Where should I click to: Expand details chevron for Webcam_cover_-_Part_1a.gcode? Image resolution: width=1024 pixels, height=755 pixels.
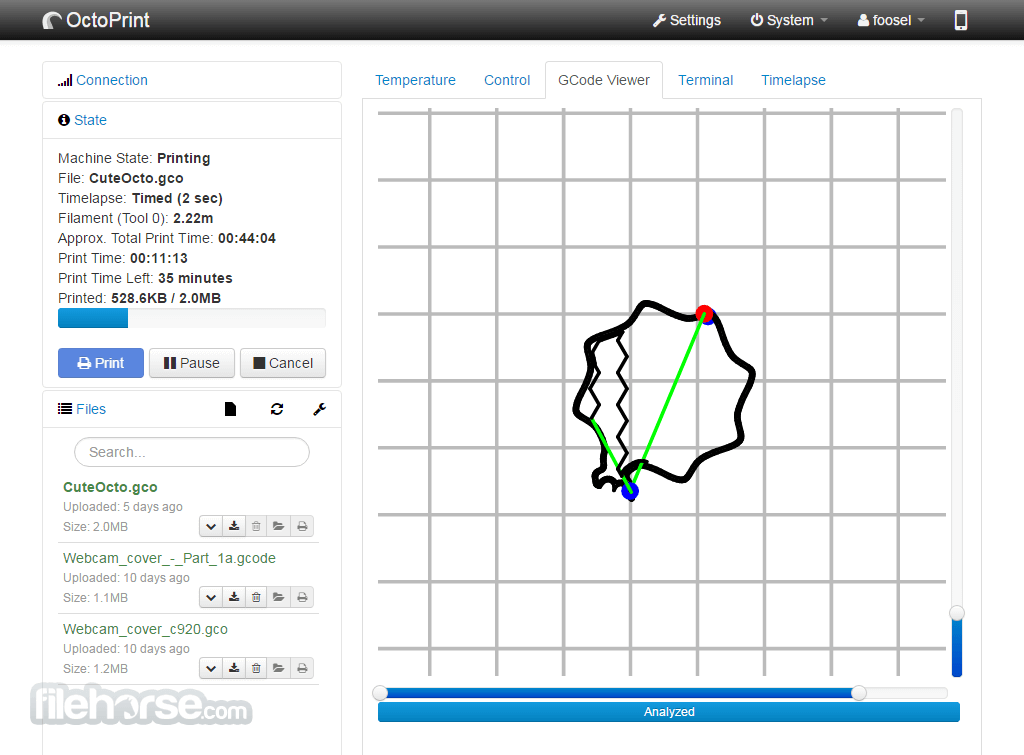point(210,597)
